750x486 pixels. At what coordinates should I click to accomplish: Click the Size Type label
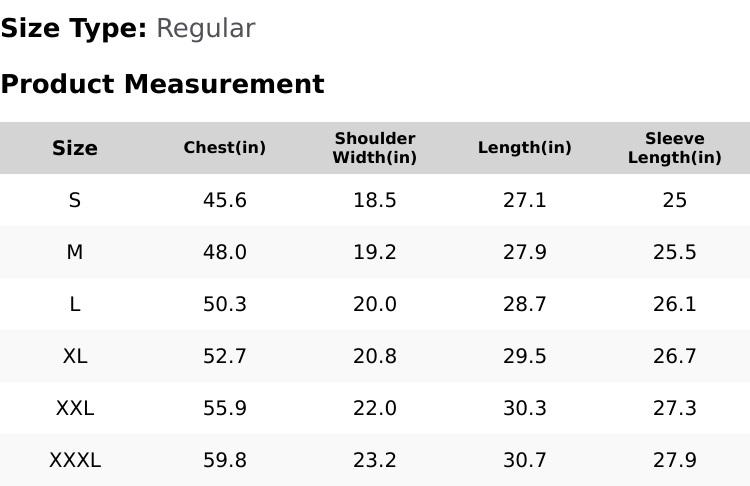[x=74, y=29]
